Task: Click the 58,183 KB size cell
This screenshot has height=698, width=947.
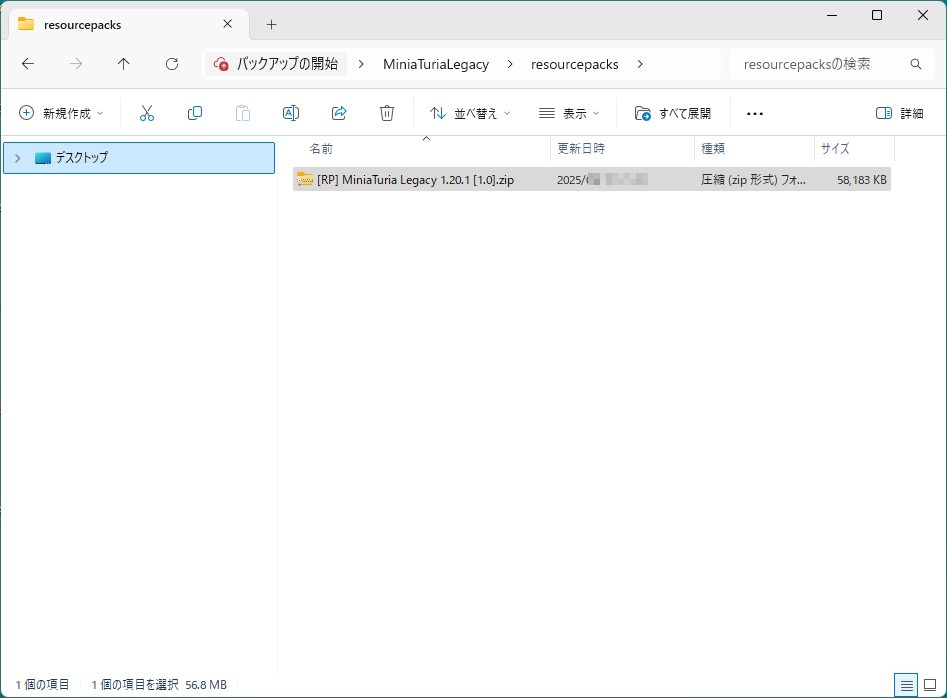Action: pos(862,180)
